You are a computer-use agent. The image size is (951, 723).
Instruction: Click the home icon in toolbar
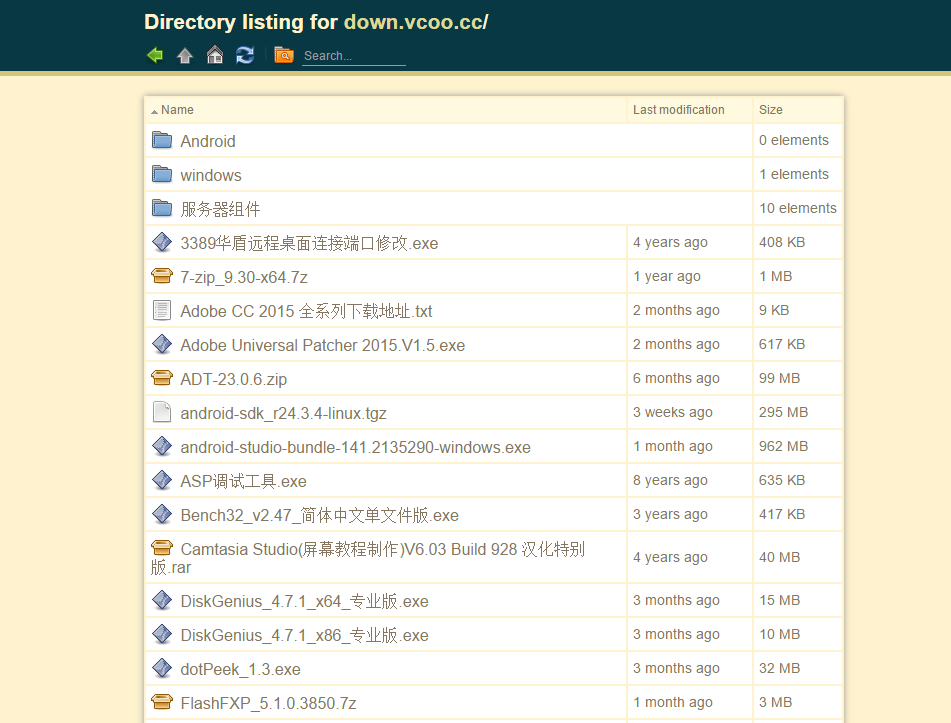[215, 55]
